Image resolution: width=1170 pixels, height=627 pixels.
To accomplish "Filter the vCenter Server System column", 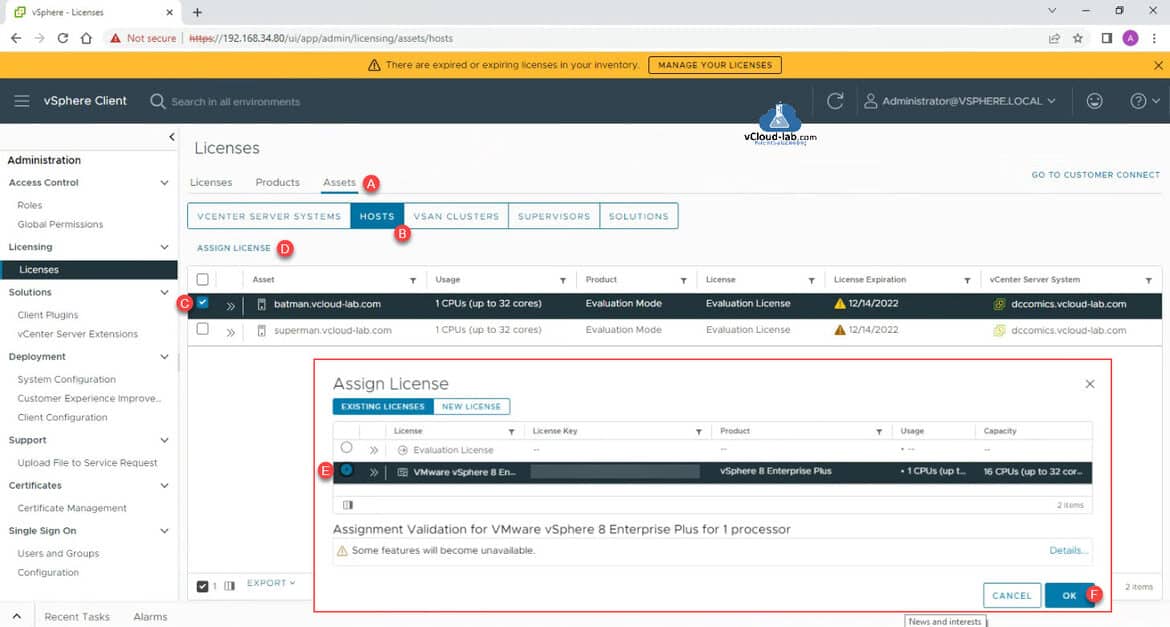I will click(1148, 281).
